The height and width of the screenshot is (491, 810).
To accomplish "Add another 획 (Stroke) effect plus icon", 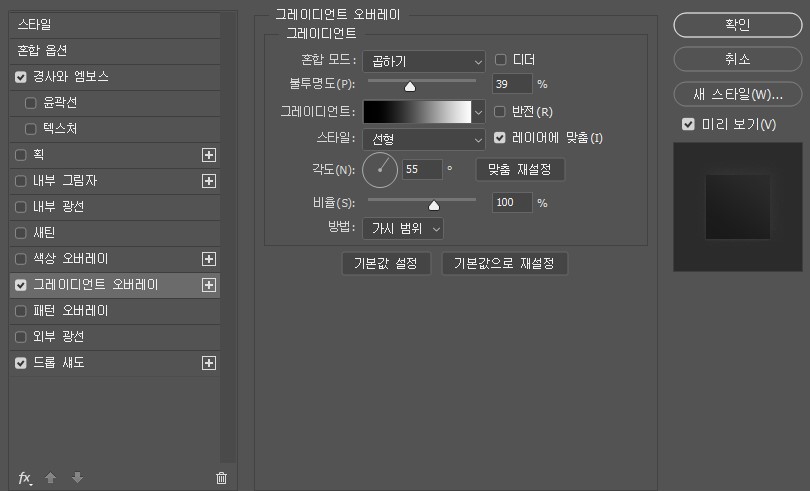I will pos(209,155).
